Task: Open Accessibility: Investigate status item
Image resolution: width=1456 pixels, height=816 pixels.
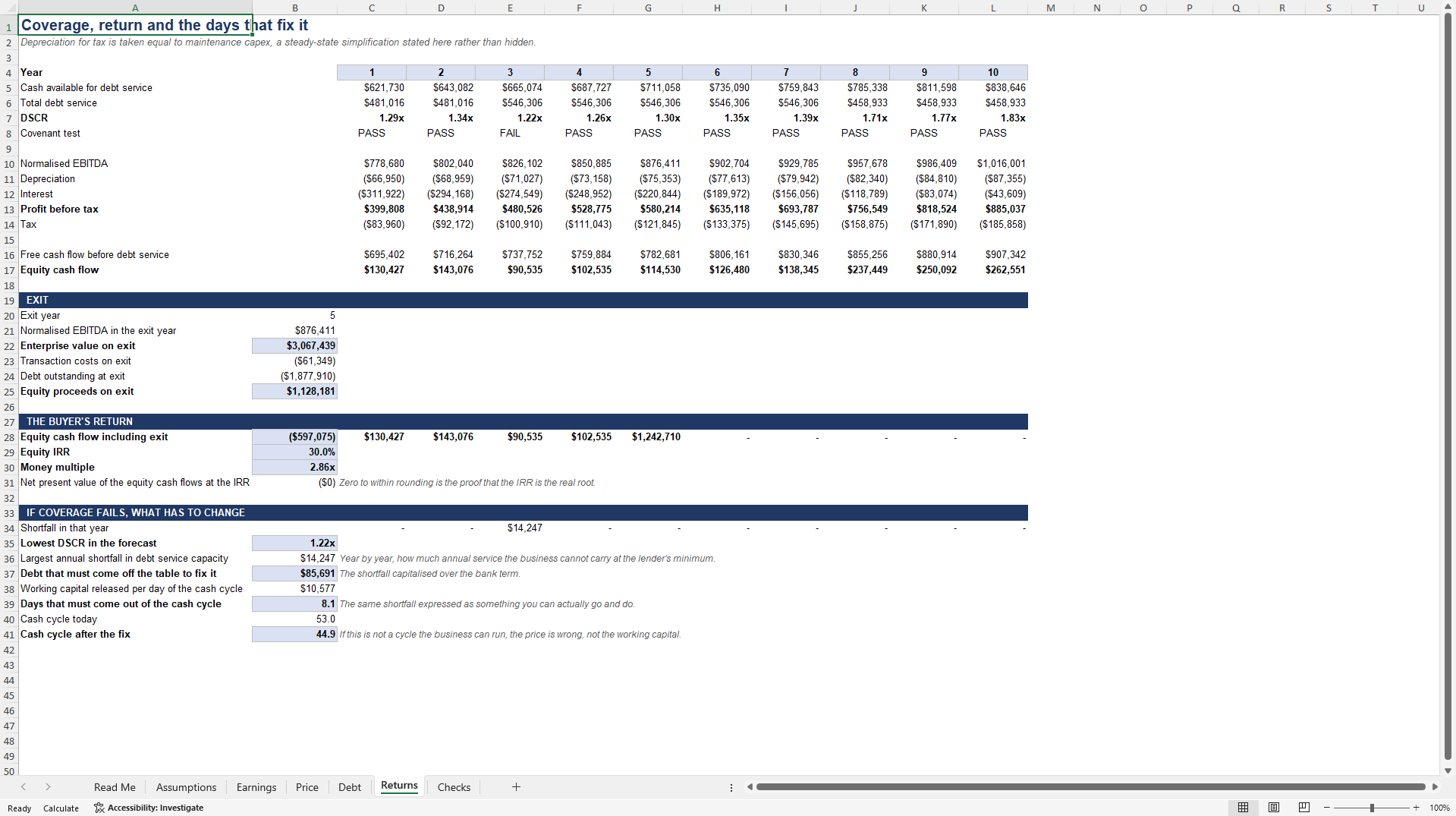Action: [x=149, y=808]
